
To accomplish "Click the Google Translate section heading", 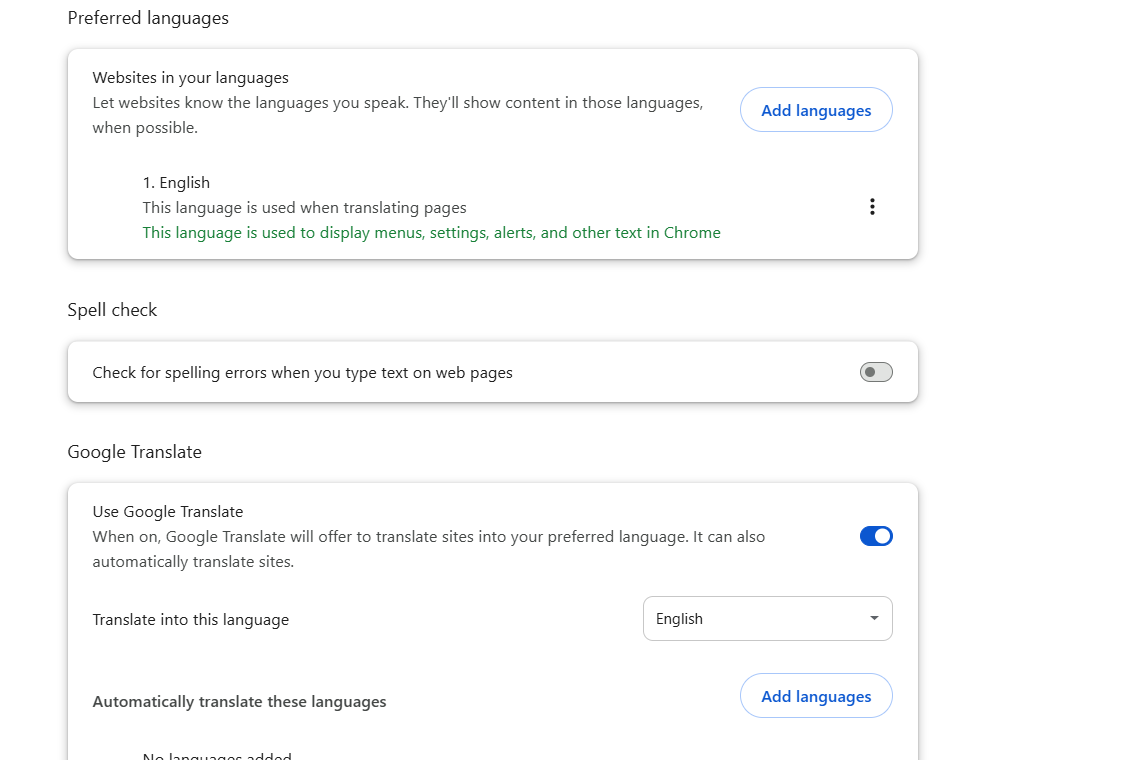I will (x=135, y=452).
